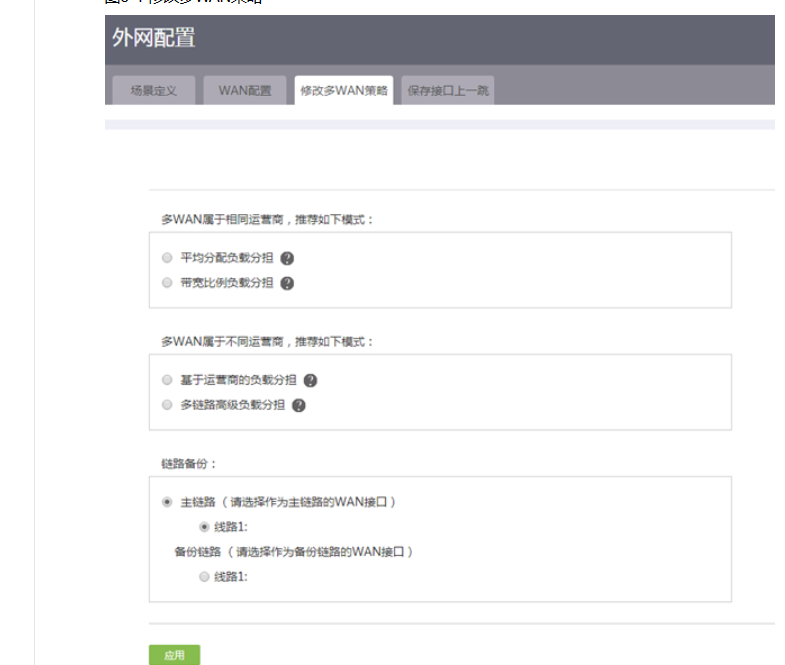Viewport: 785px width, 665px height.
Task: Click the 备份链路 description text
Action: [293, 552]
